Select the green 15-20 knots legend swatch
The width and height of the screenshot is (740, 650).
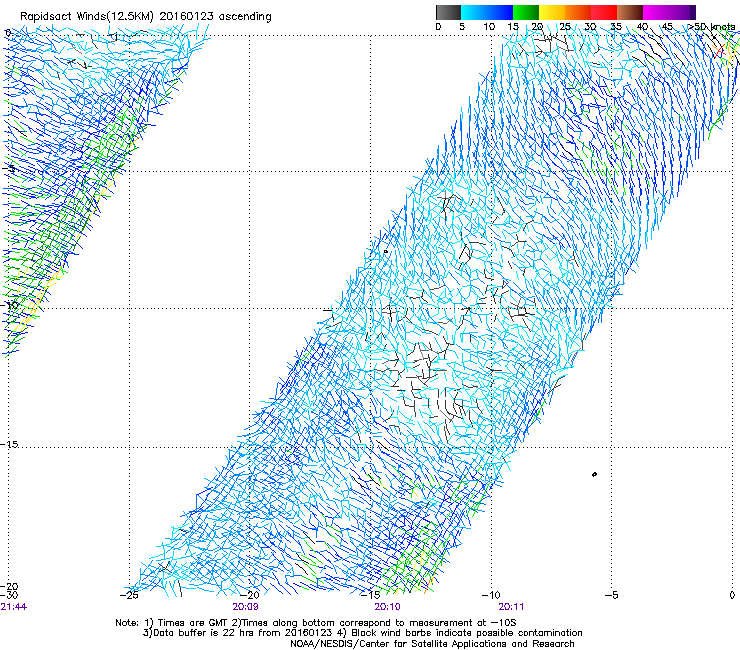point(526,12)
